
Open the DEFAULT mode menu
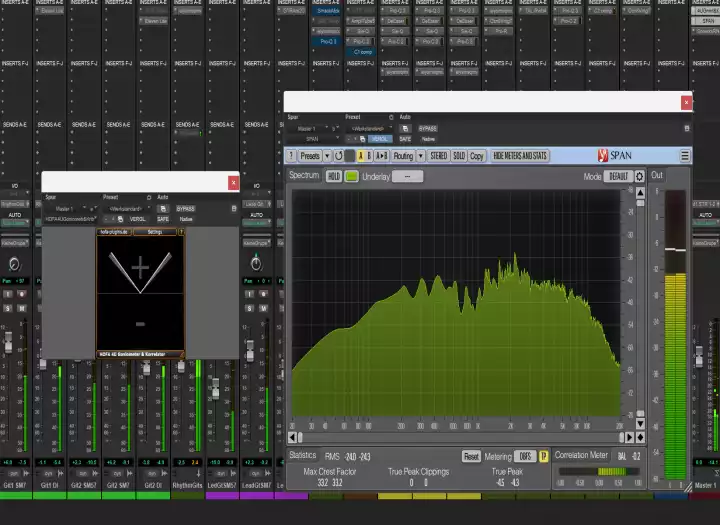(618, 177)
